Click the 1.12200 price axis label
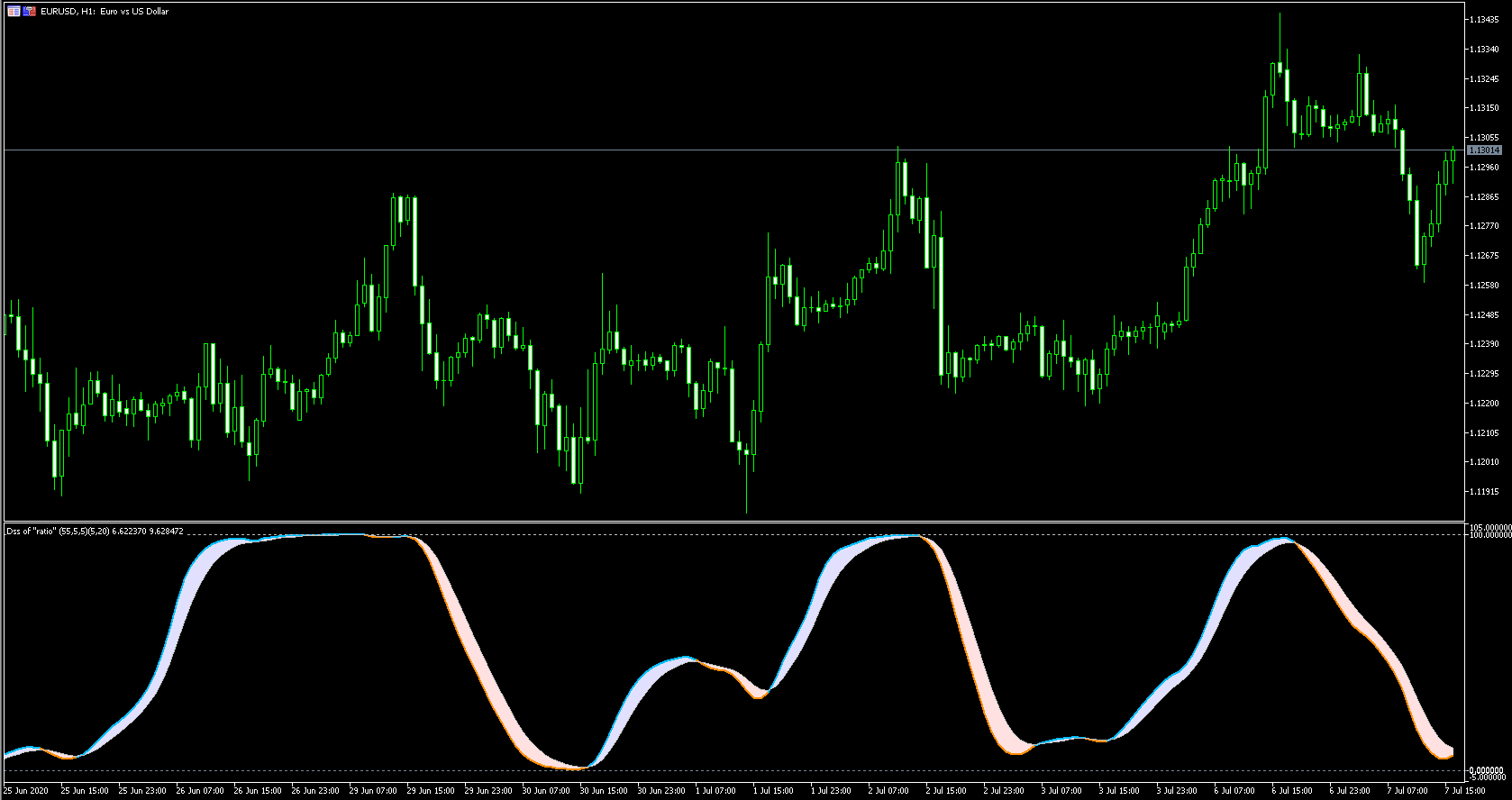This screenshot has height=800, width=1512. click(1484, 403)
